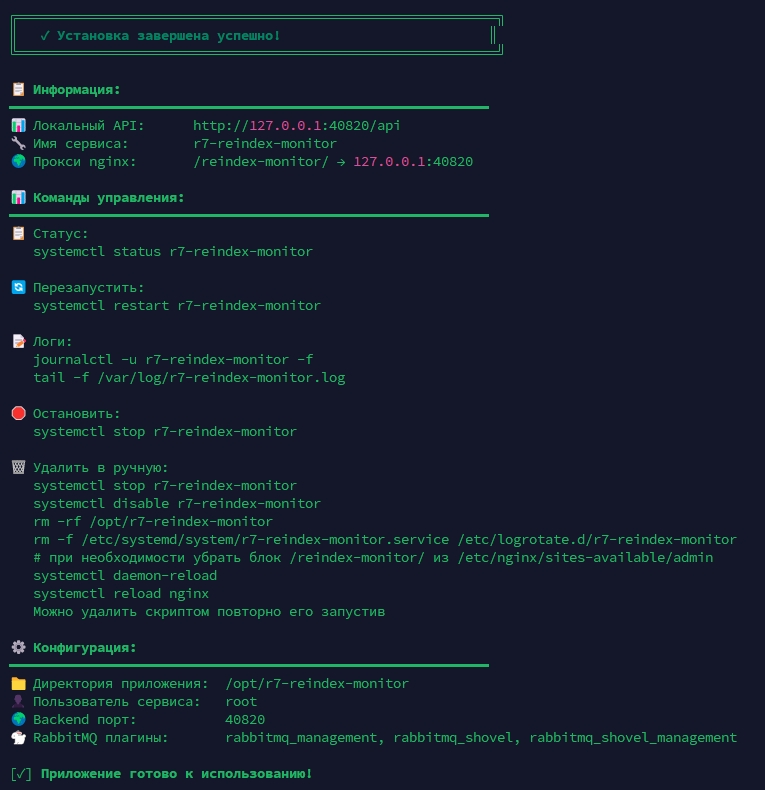Click the gear icon beside Конфигурация
The height and width of the screenshot is (790, 765).
(17, 647)
